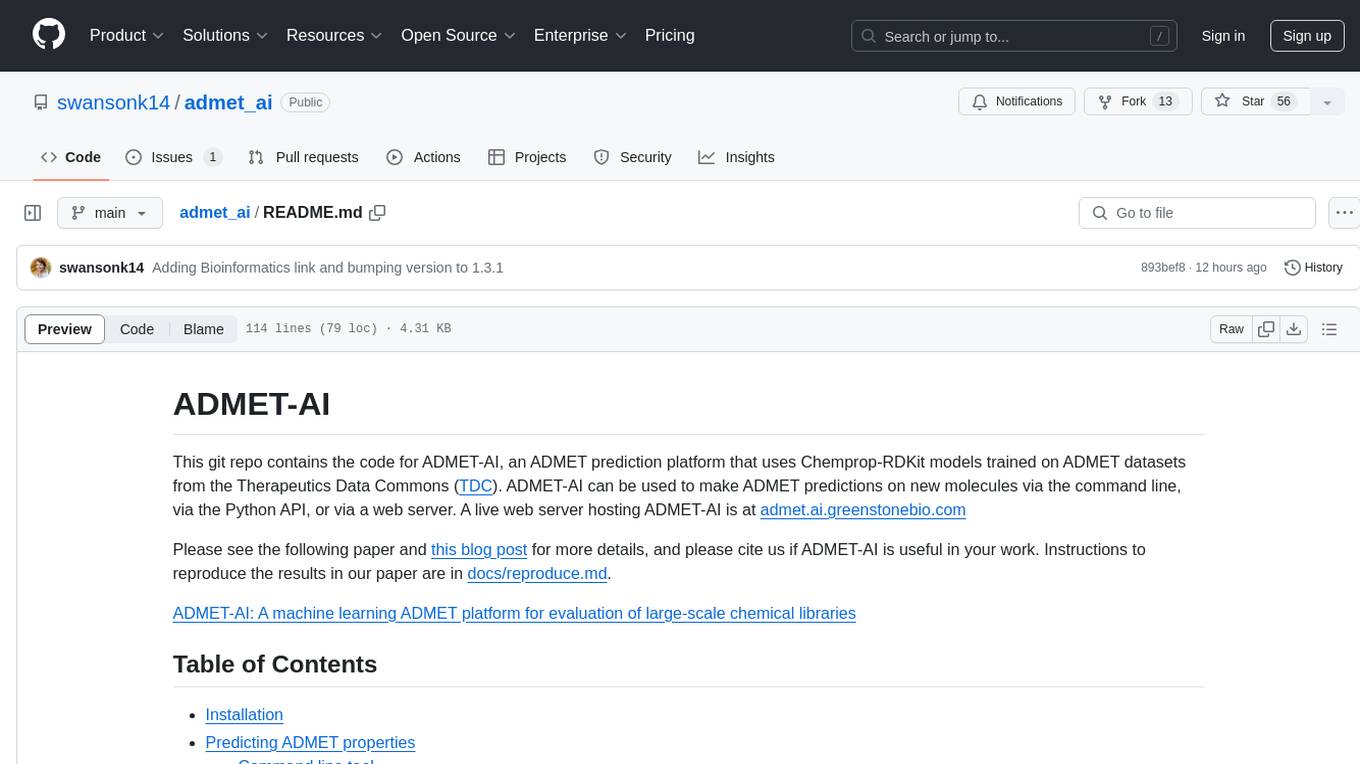1360x764 pixels.
Task: Expand the Enterprise menu
Action: click(580, 35)
